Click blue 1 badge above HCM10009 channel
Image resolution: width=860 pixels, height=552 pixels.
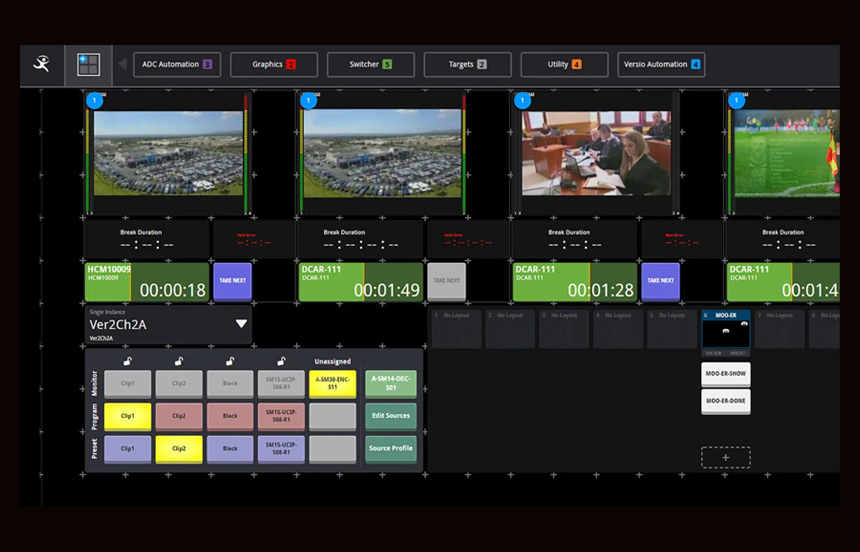(x=94, y=101)
